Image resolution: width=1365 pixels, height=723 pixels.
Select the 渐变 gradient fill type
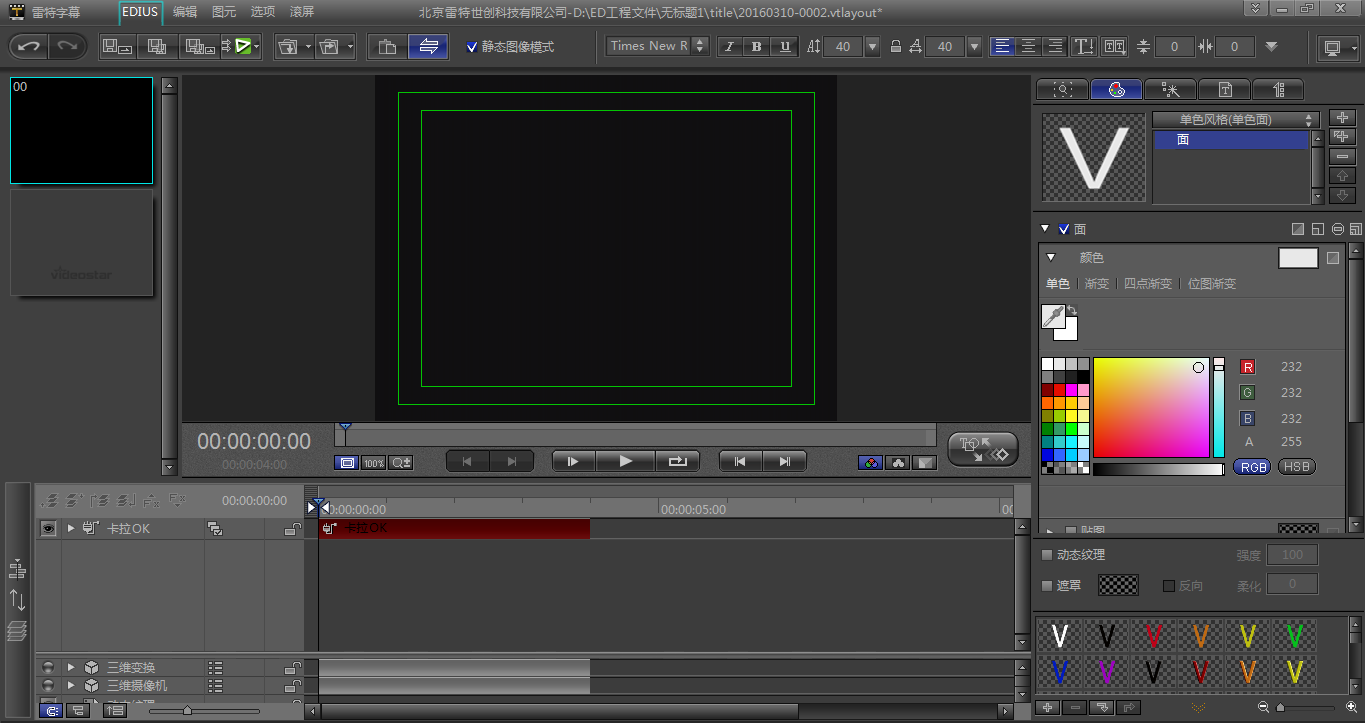pos(1097,284)
